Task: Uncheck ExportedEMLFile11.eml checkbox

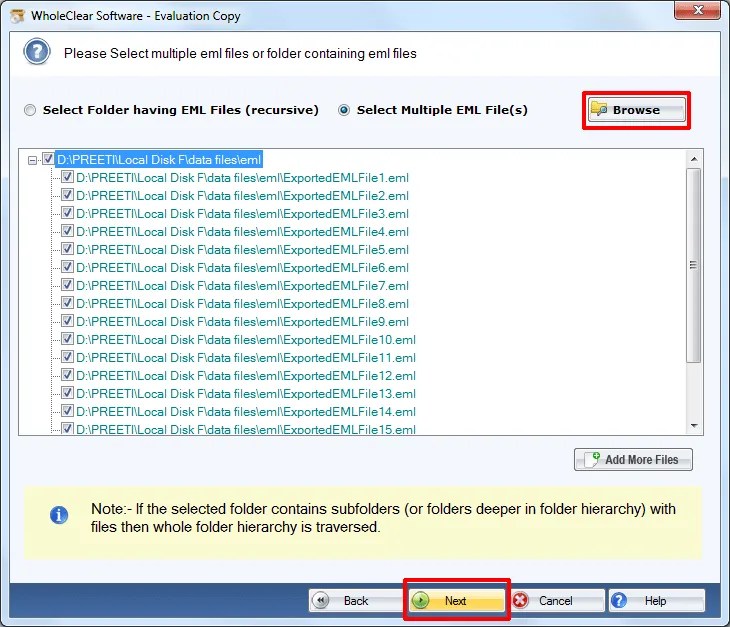Action: [x=68, y=357]
